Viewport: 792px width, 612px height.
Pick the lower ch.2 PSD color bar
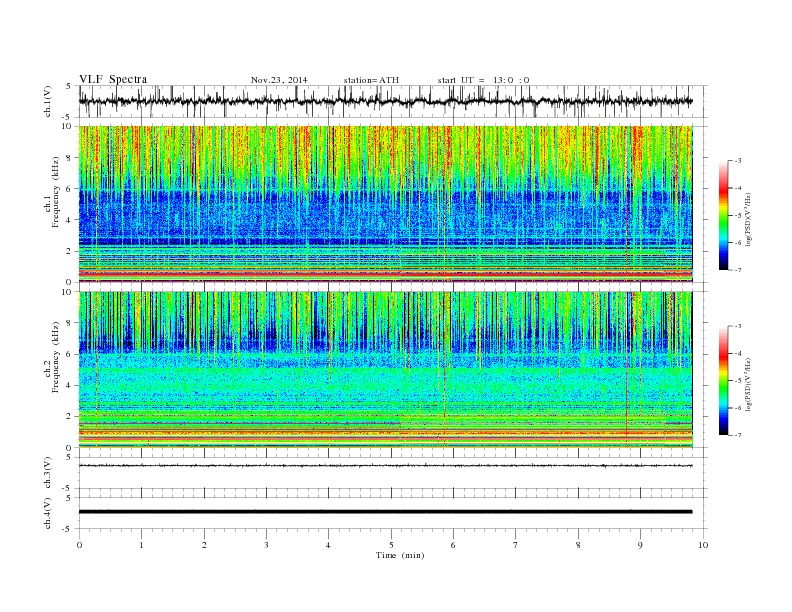click(723, 381)
